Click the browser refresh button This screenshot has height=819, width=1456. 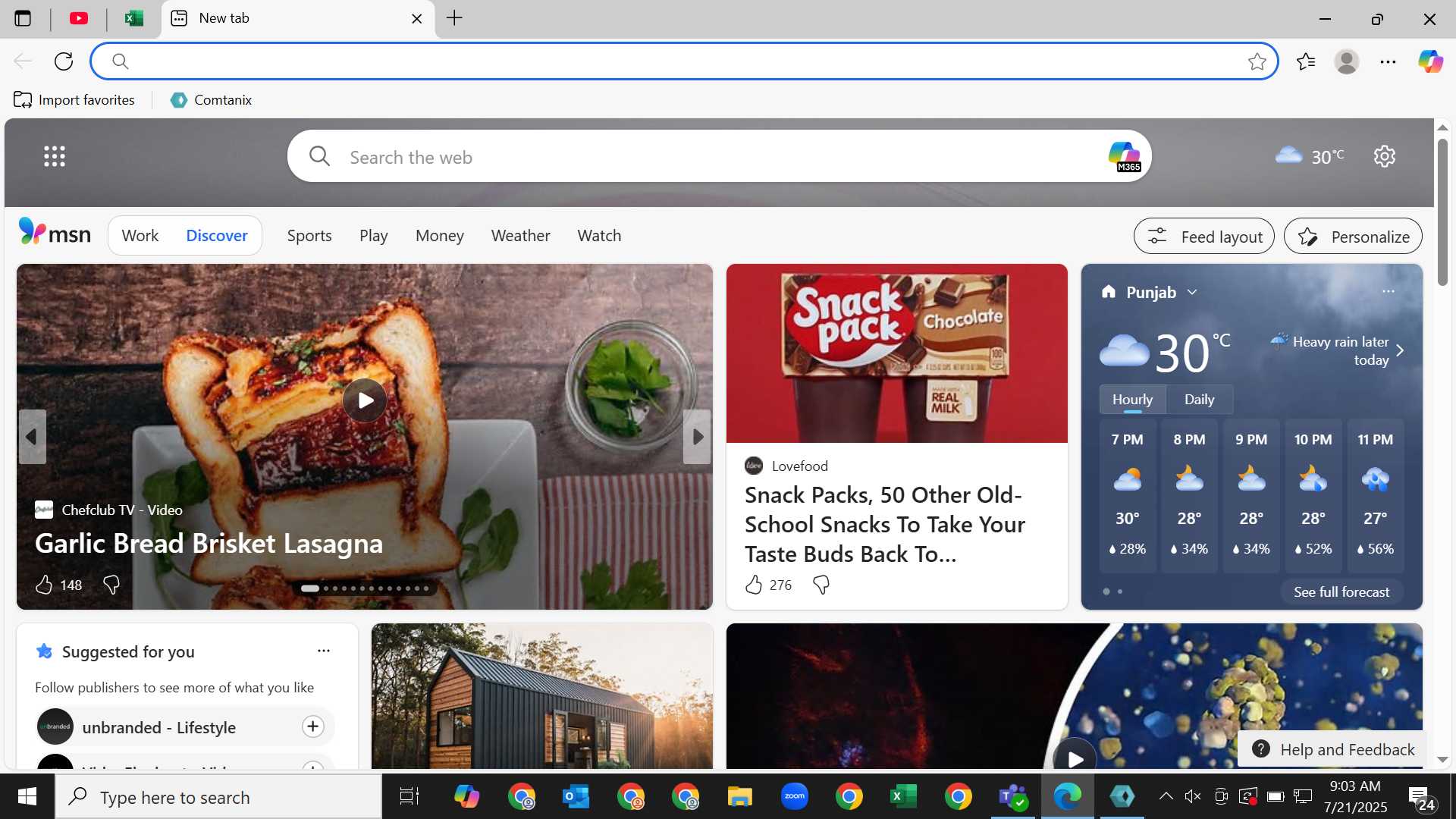pyautogui.click(x=64, y=61)
